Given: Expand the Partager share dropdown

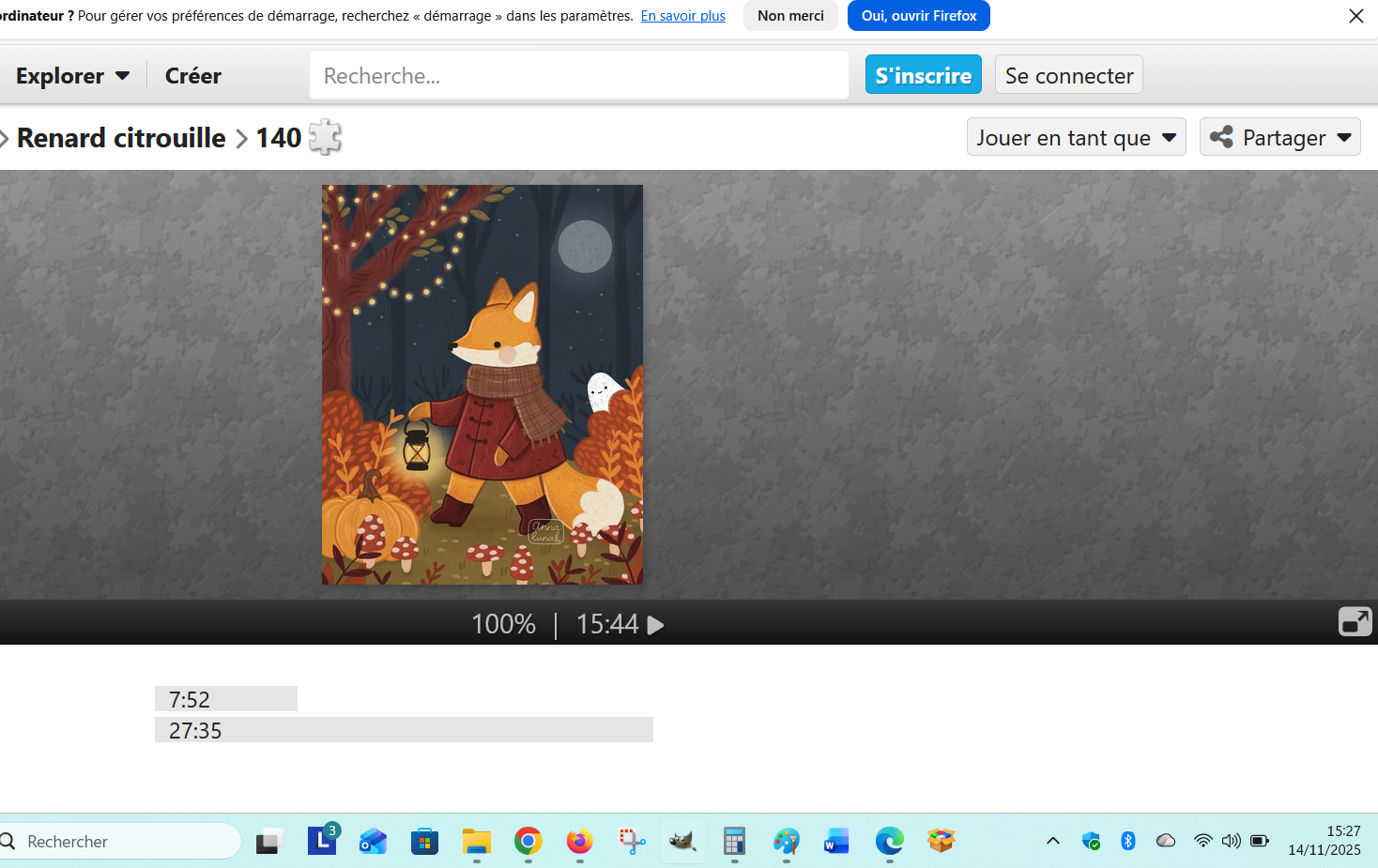Looking at the screenshot, I should (x=1344, y=138).
